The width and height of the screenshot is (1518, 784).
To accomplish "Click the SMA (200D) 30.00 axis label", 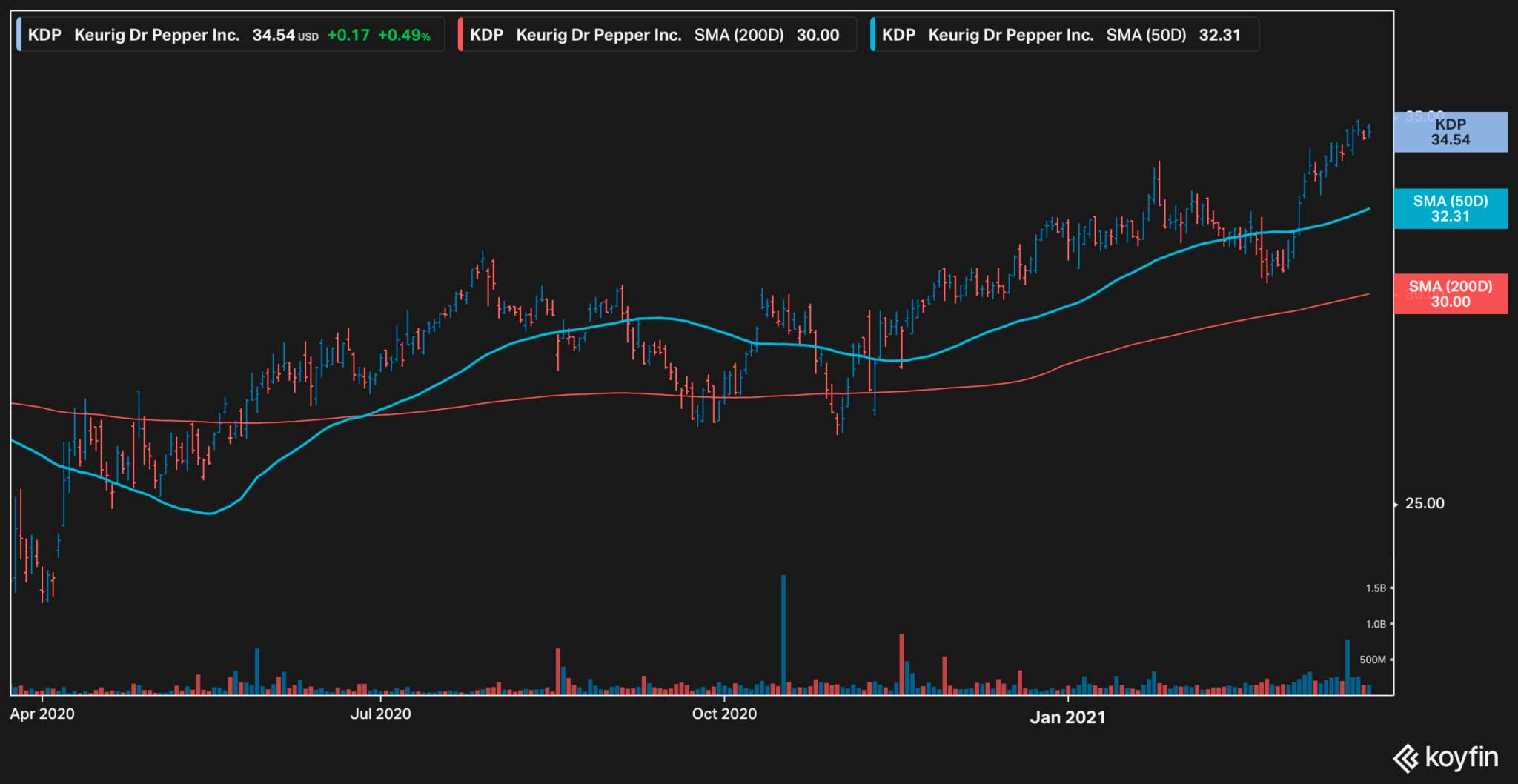I will click(x=1451, y=293).
